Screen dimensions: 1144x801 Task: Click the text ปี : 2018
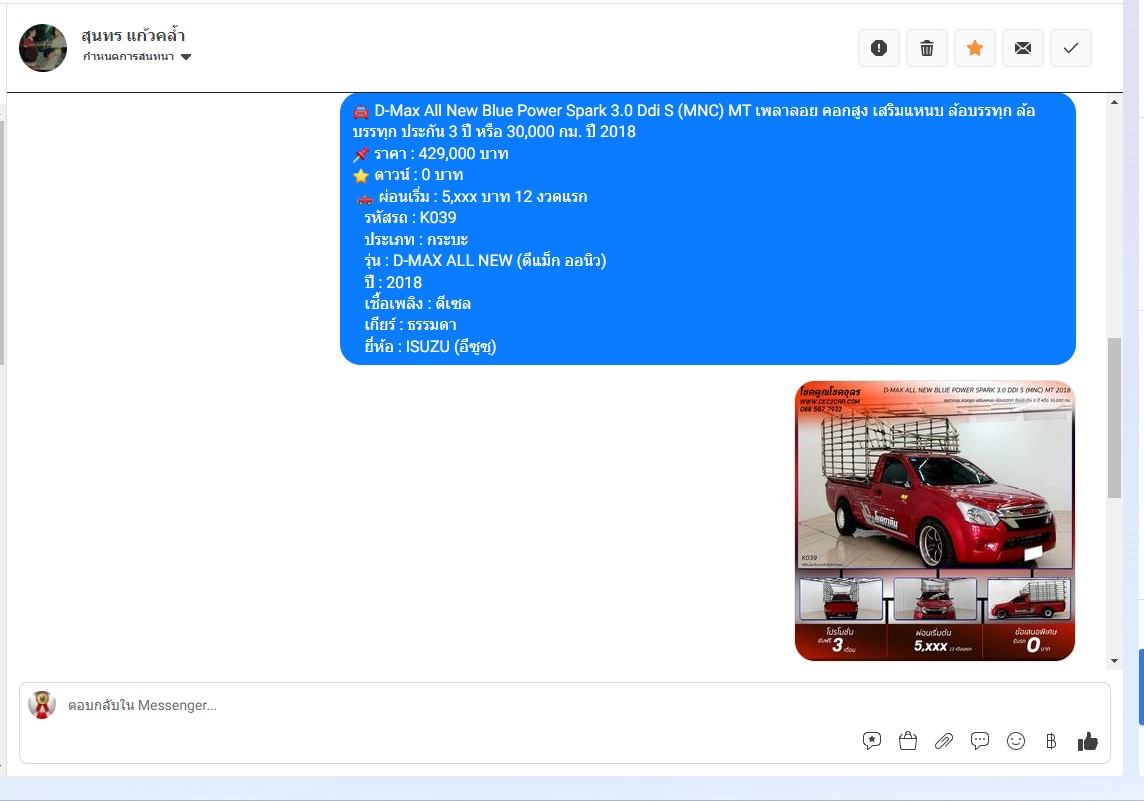coord(393,282)
